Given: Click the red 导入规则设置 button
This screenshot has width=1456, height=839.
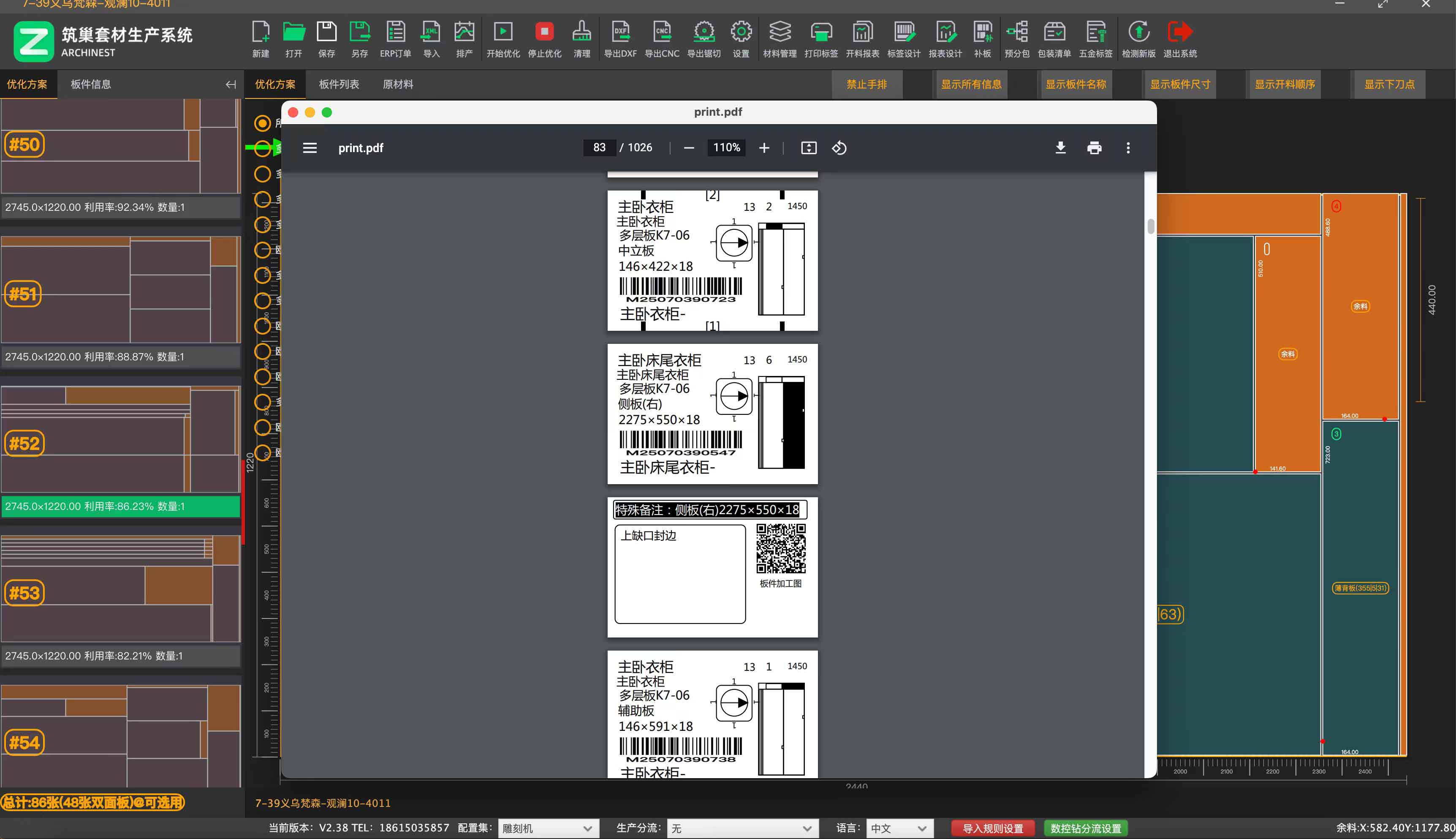Looking at the screenshot, I should tap(992, 828).
